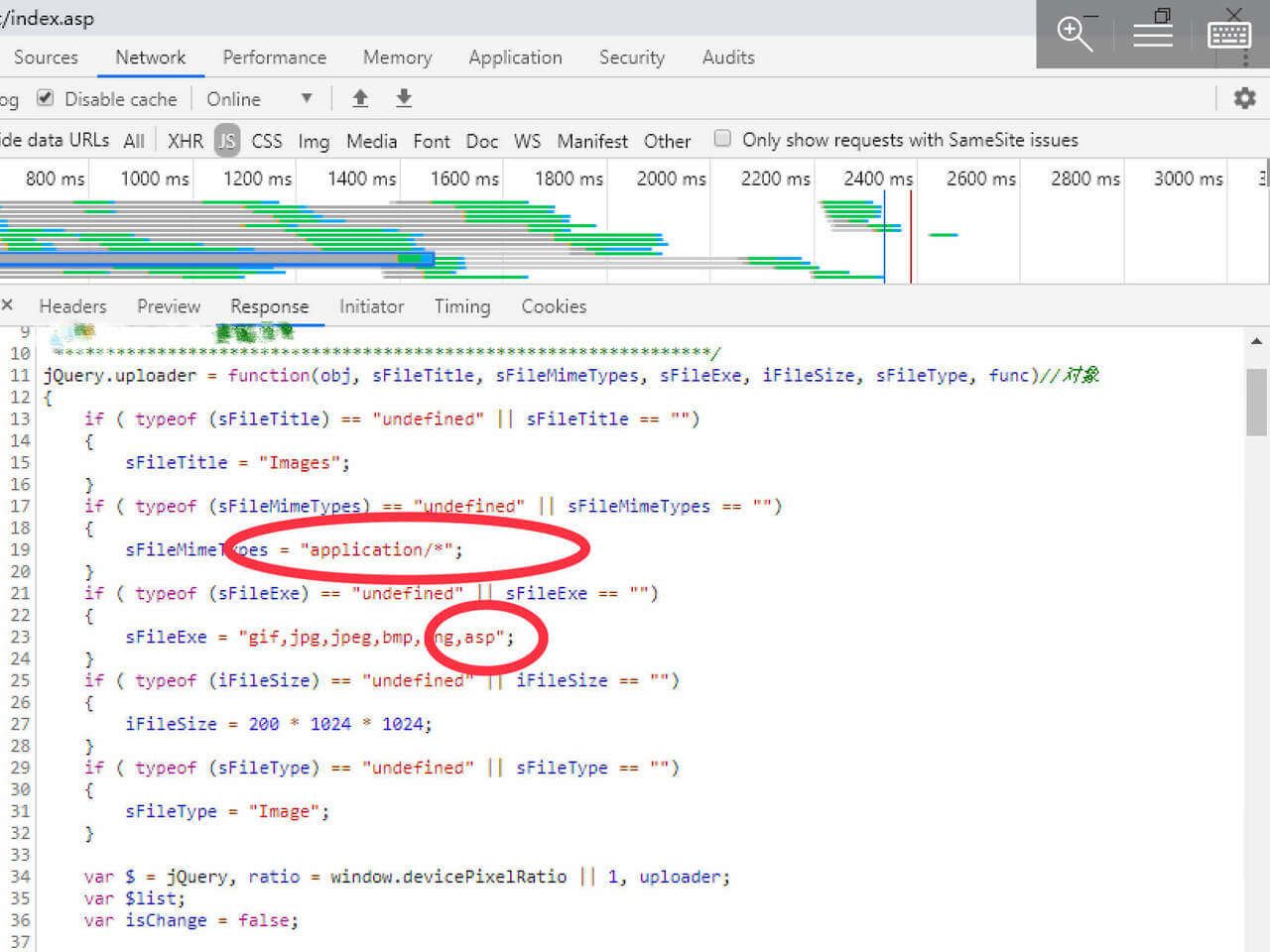
Task: Switch to the Sources tab
Action: 46,58
